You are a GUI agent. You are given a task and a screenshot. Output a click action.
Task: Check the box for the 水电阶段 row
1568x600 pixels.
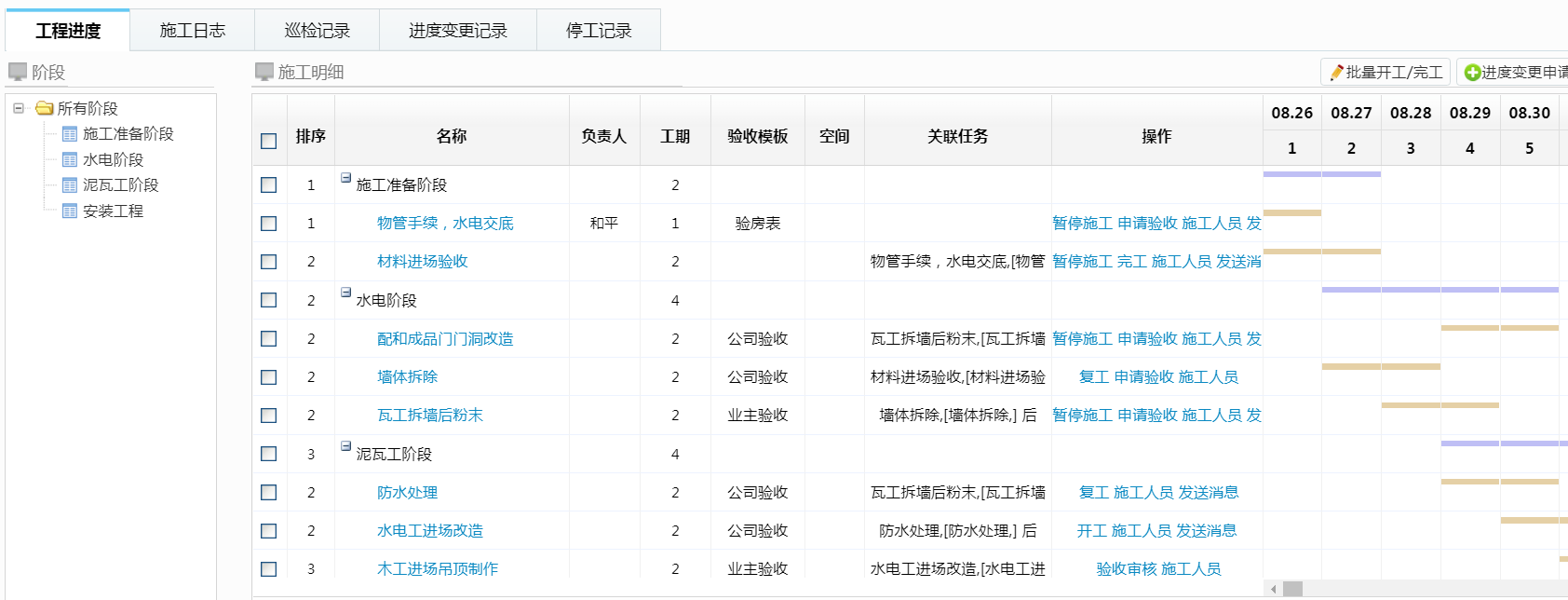[269, 300]
